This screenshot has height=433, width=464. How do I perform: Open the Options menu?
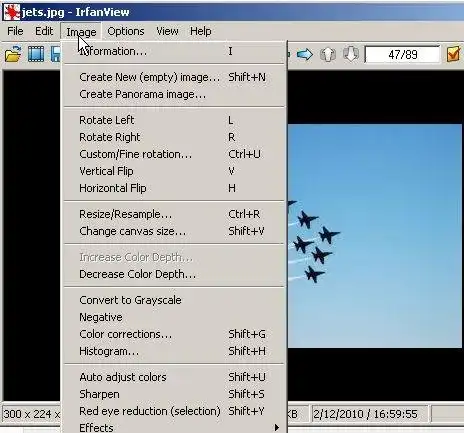pyautogui.click(x=126, y=31)
